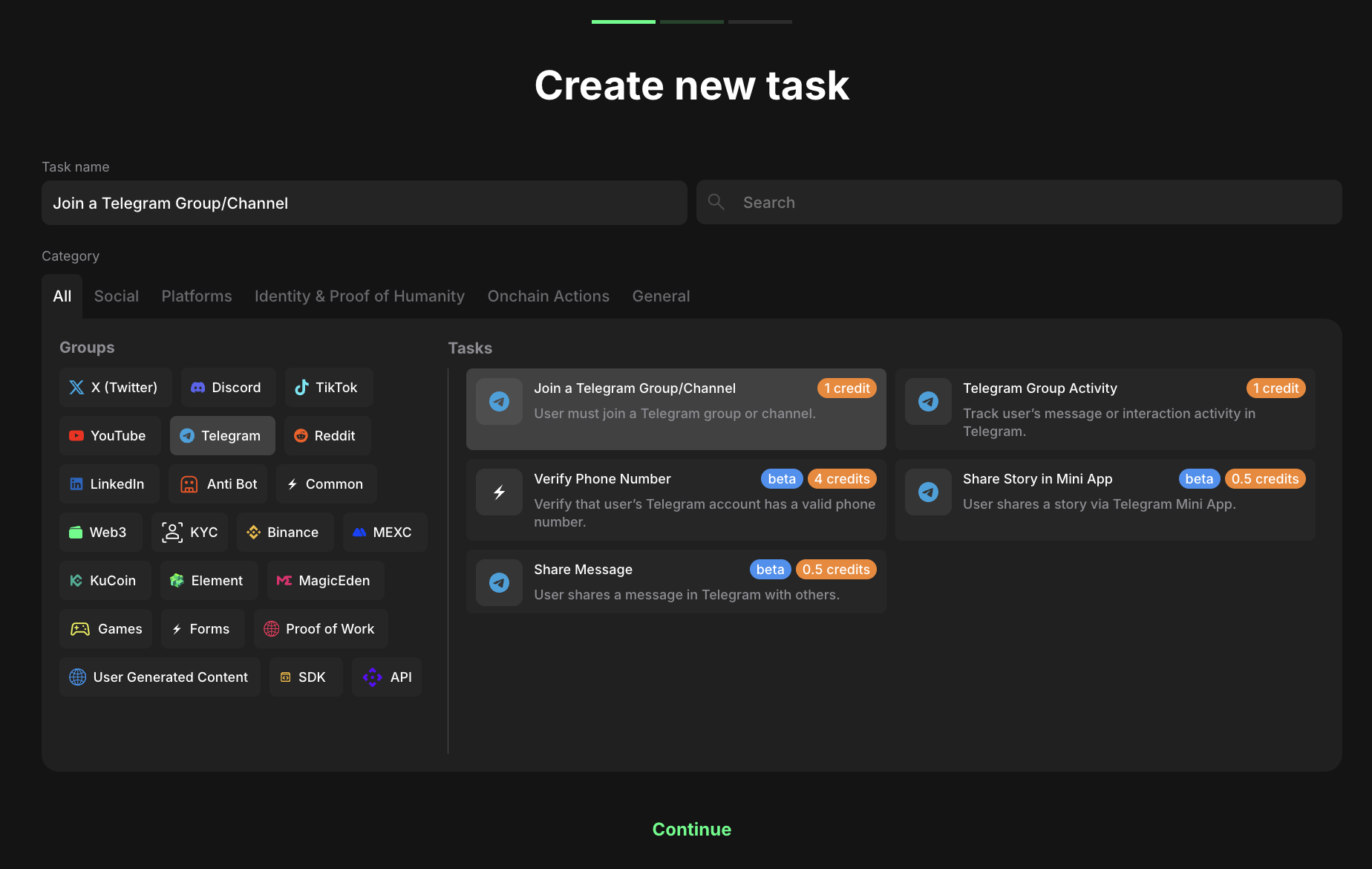
Task: Switch to Onchain Actions tab
Action: 549,296
